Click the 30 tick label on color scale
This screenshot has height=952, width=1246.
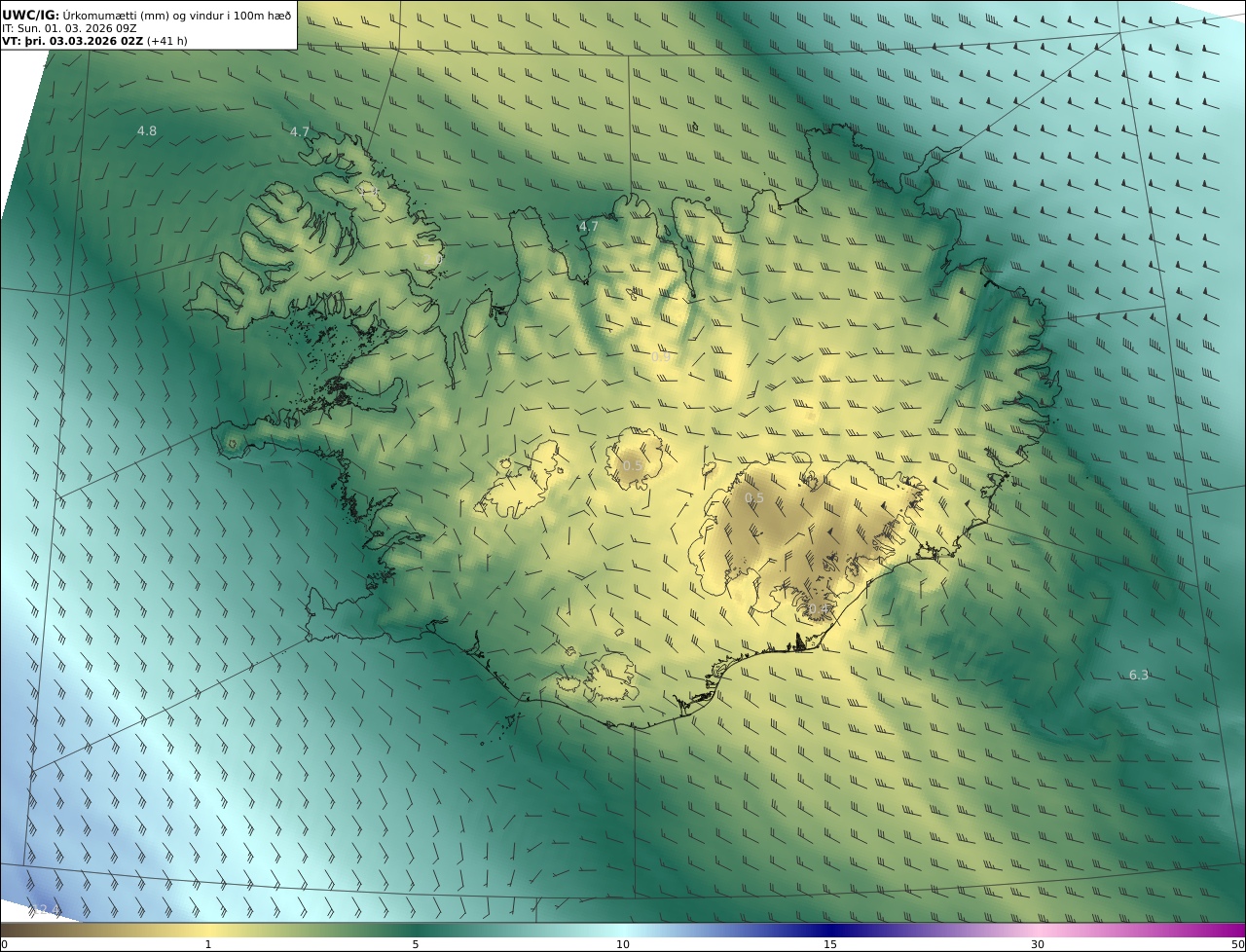coord(1038,944)
